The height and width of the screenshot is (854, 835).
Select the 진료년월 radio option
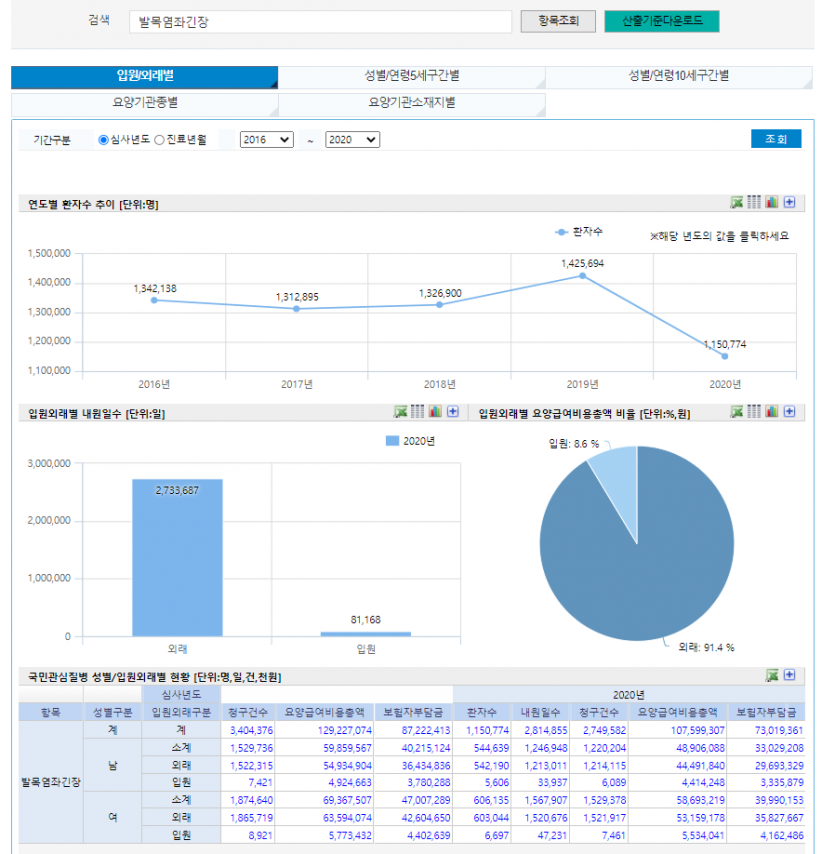tap(159, 141)
